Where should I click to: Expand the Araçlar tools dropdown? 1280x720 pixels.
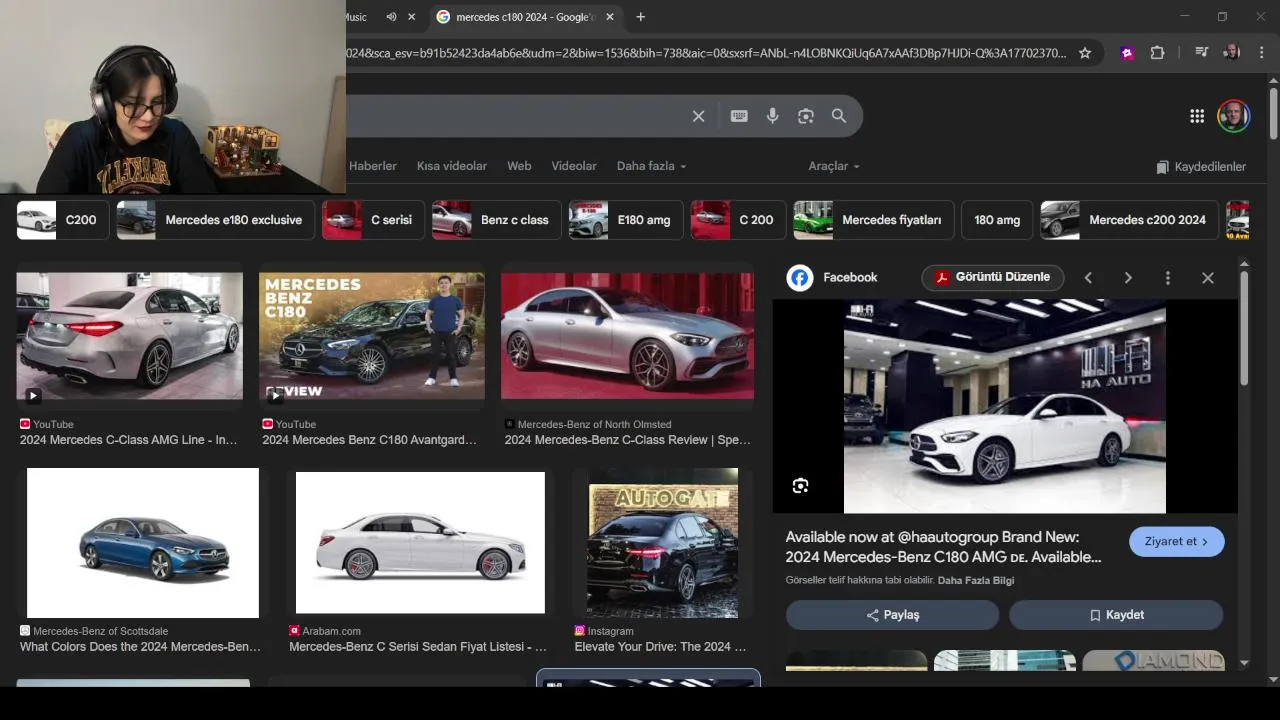point(834,166)
